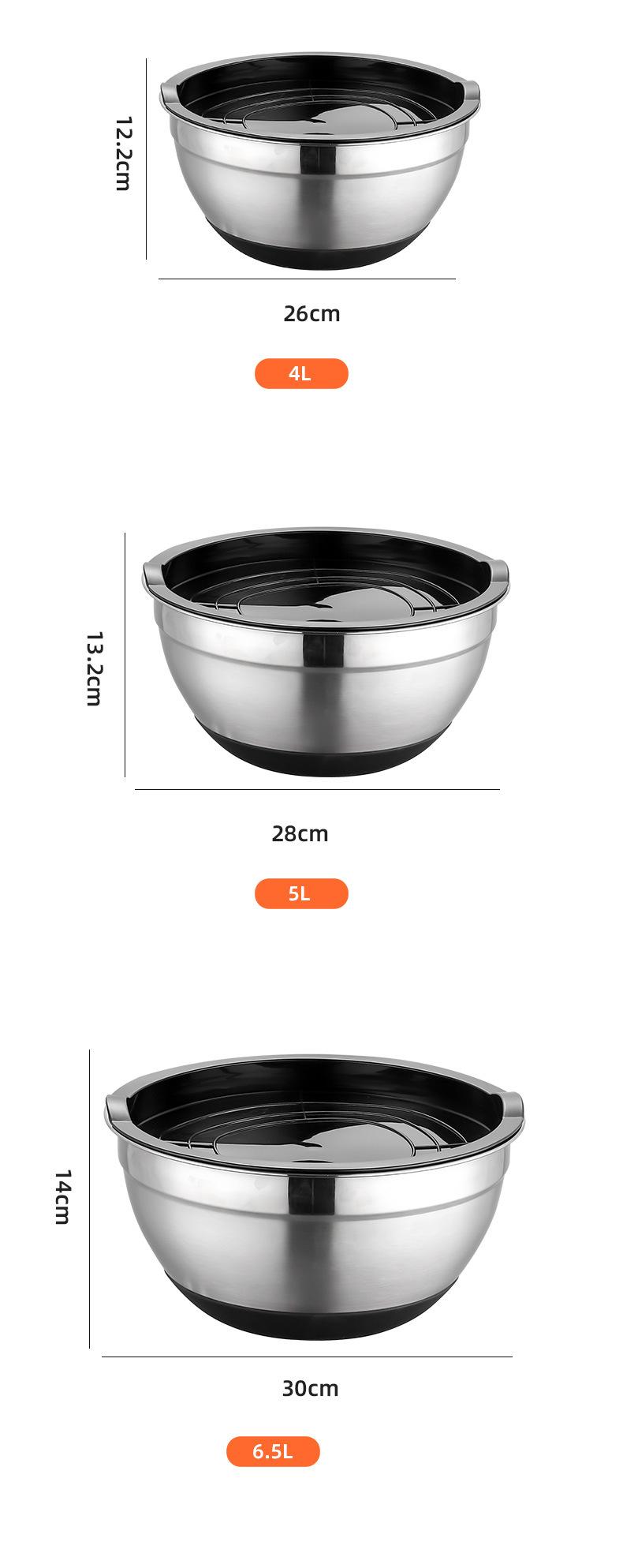Click the 12.2cm height label

[x=122, y=154]
